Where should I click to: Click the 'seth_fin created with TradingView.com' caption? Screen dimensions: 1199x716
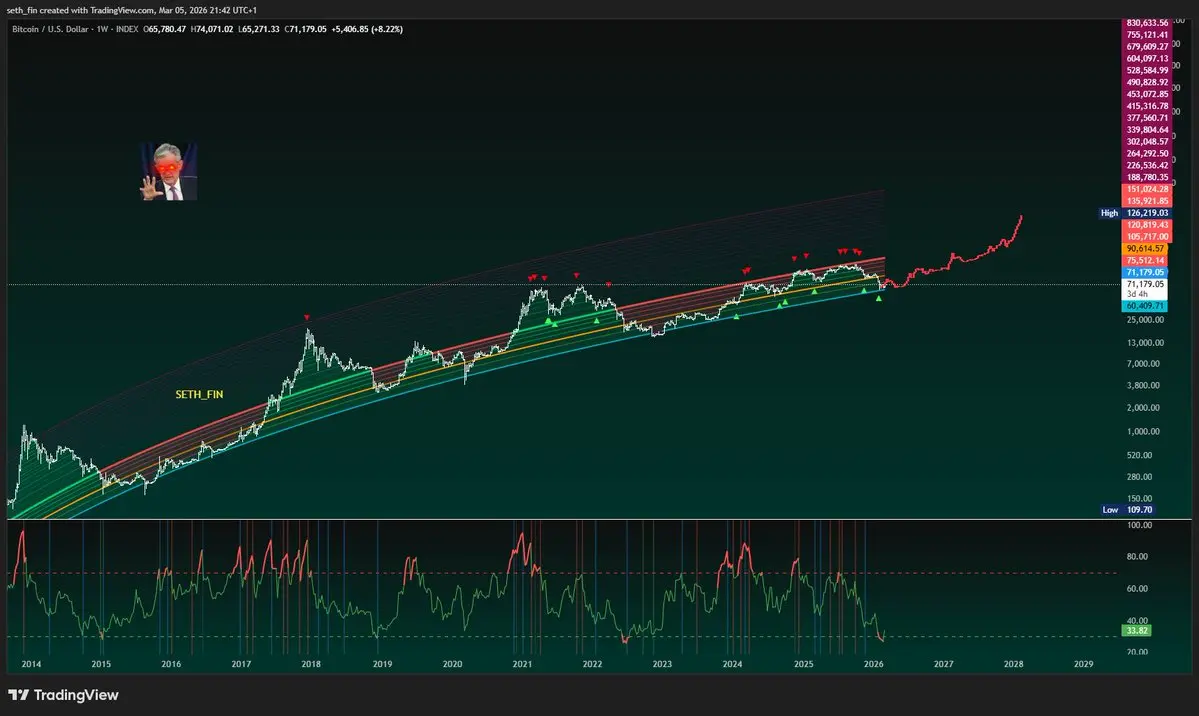[x=80, y=10]
